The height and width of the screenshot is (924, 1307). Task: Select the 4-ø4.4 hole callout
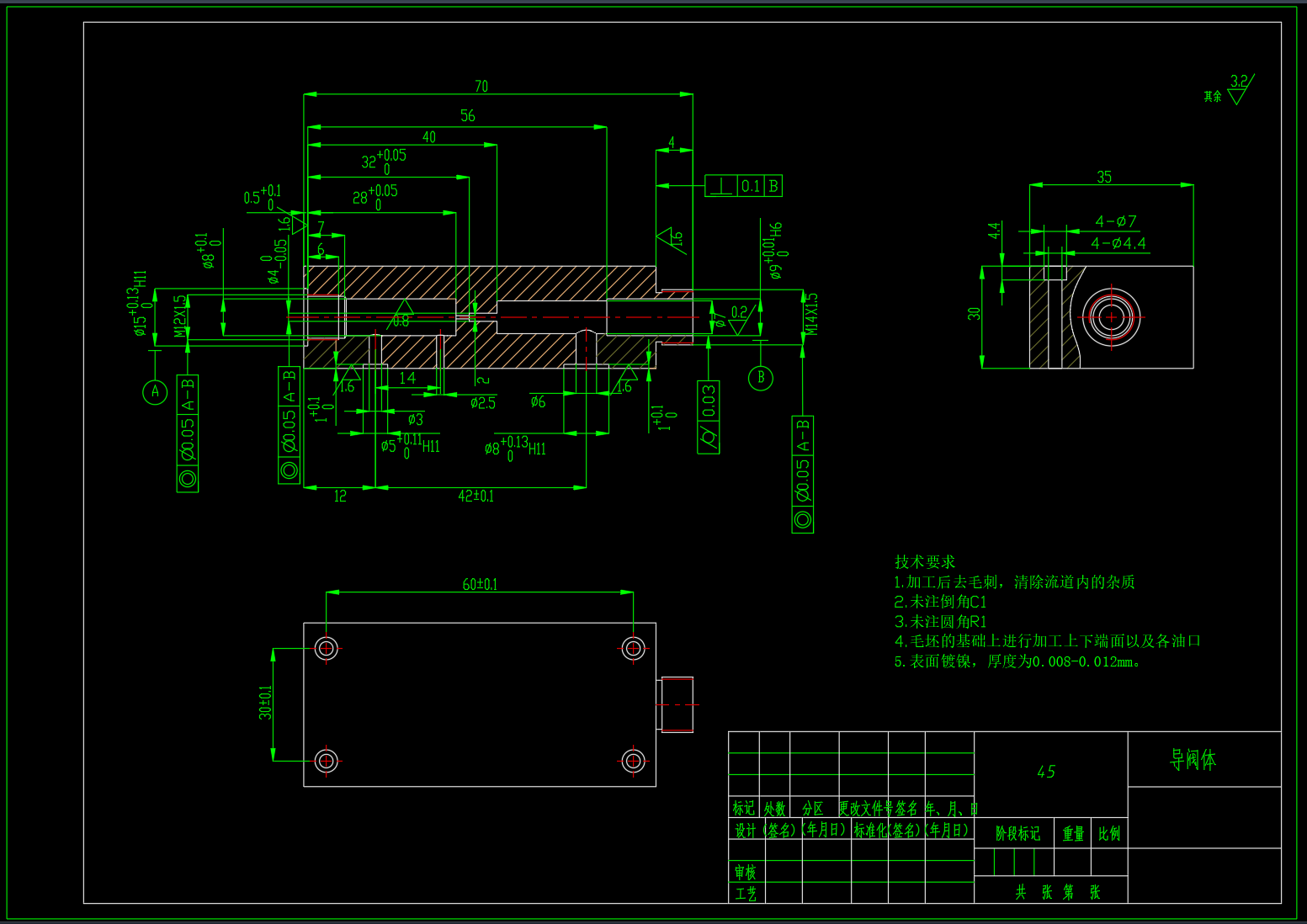[1118, 243]
